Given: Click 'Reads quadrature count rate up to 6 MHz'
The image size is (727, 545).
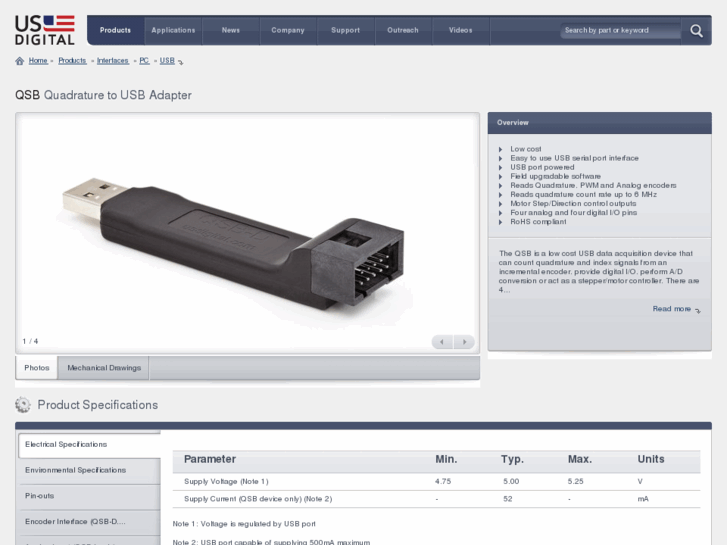Looking at the screenshot, I should point(583,195).
